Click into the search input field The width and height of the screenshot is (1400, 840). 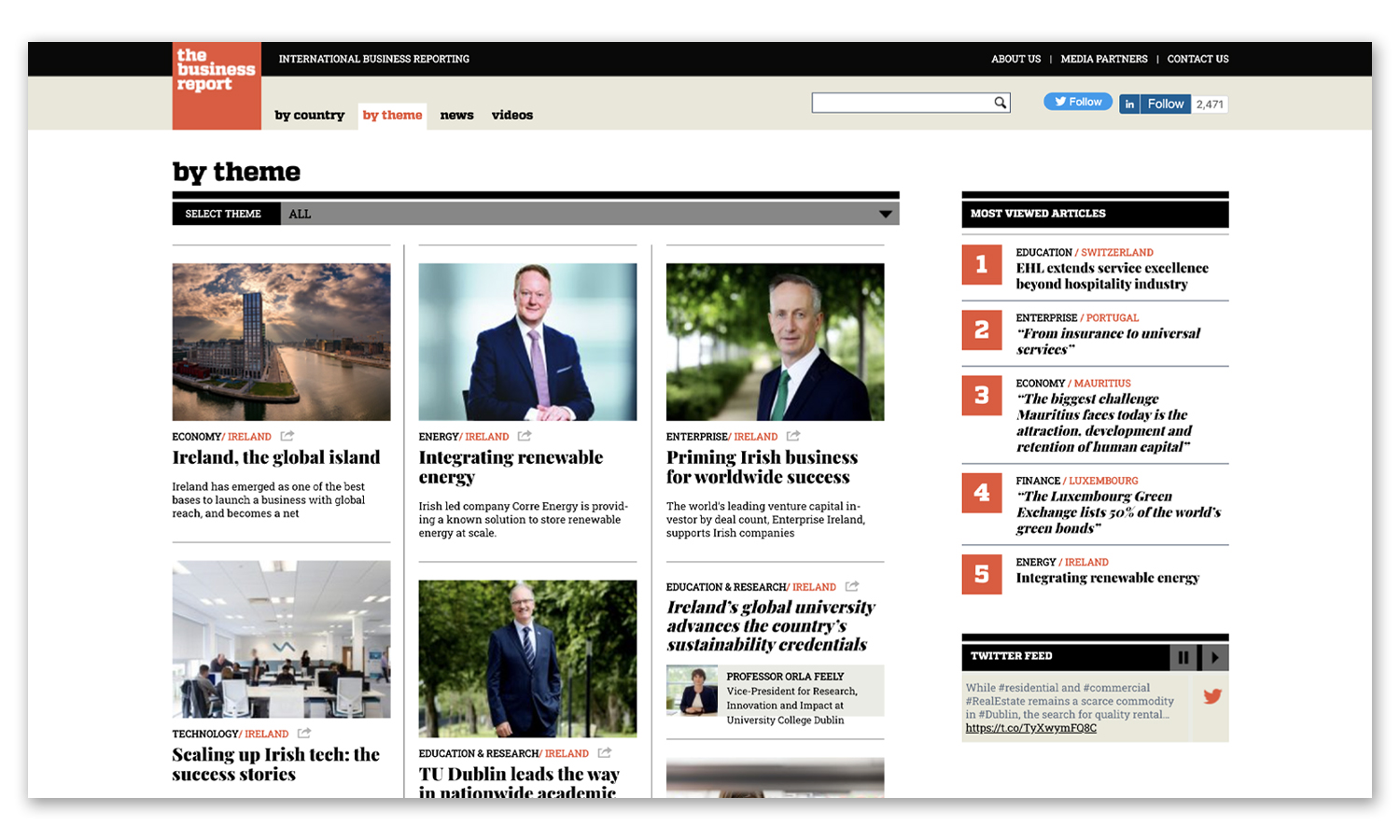pos(900,103)
